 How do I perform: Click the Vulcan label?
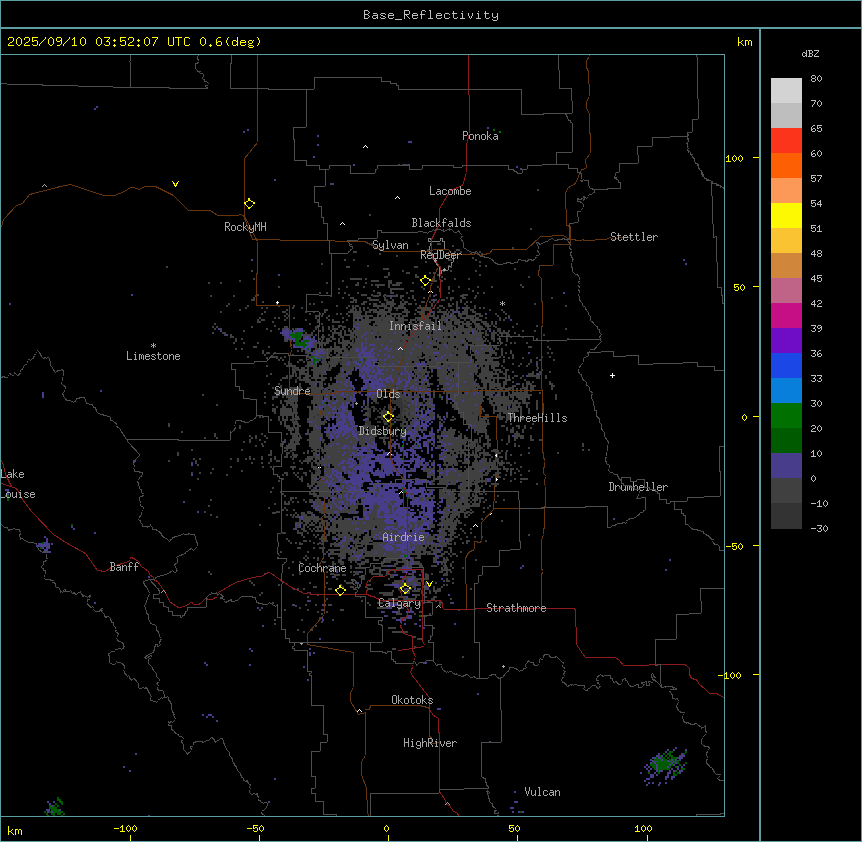tap(543, 792)
